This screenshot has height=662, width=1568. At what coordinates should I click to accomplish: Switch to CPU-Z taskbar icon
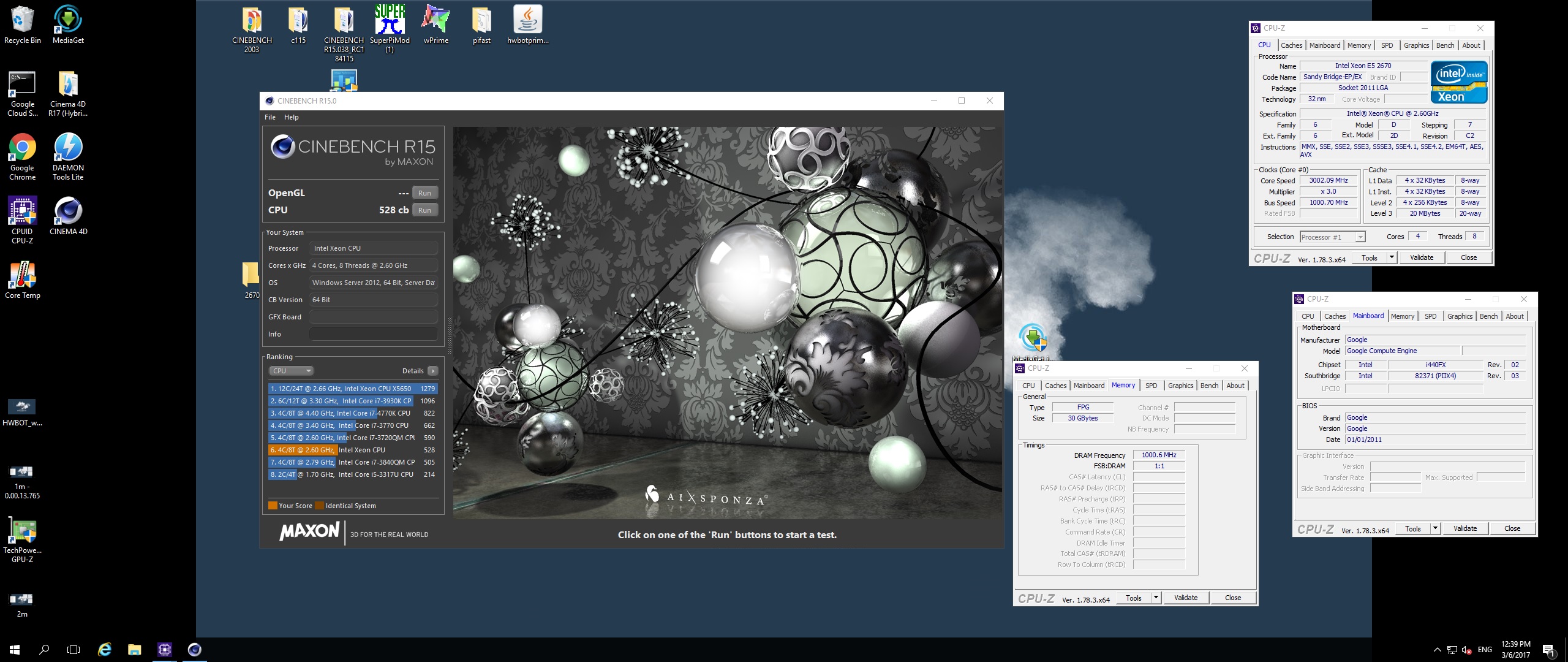tap(164, 650)
